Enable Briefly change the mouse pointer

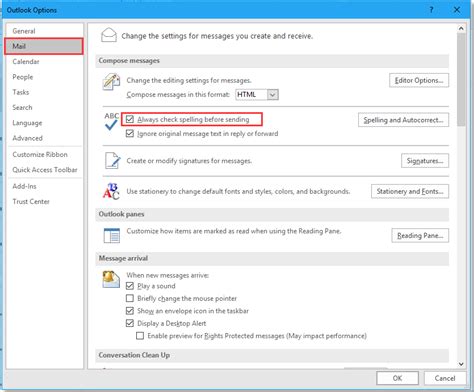click(130, 298)
